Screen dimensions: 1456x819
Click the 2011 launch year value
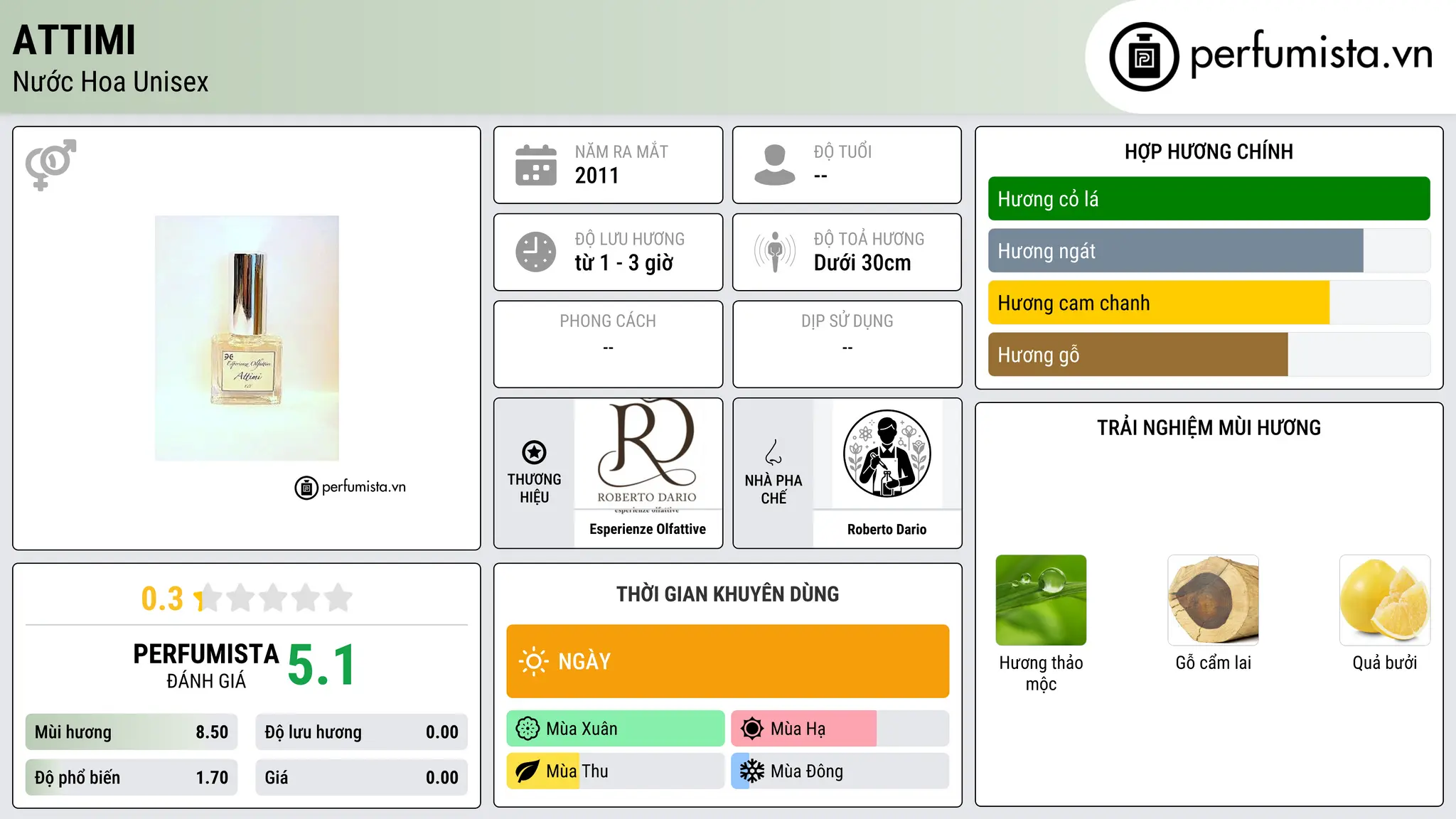pos(596,176)
